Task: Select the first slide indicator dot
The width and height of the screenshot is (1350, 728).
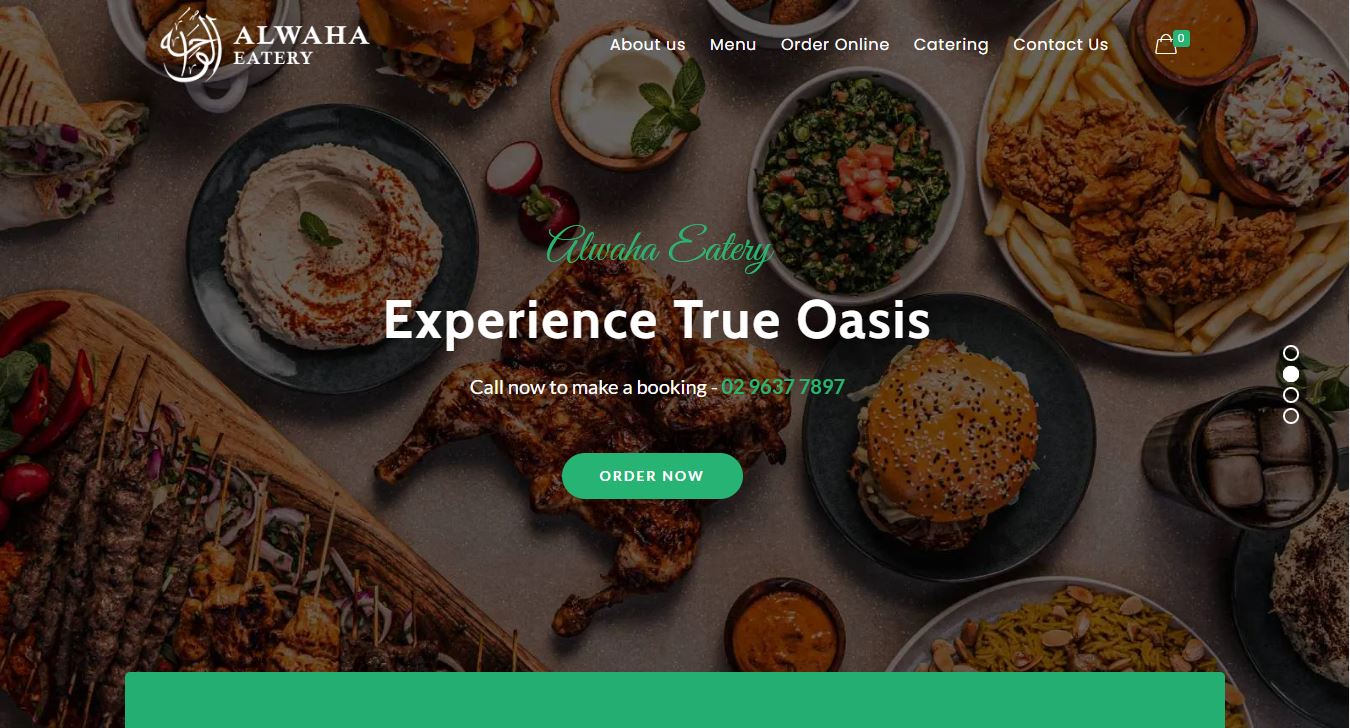Action: coord(1291,353)
